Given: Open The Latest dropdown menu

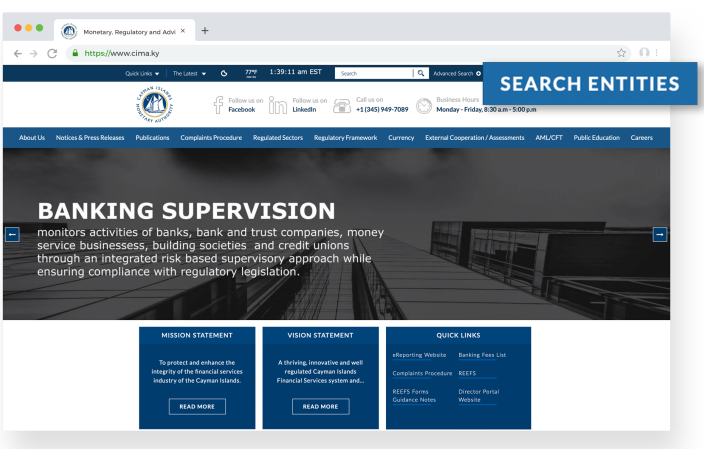Looking at the screenshot, I should [x=189, y=73].
